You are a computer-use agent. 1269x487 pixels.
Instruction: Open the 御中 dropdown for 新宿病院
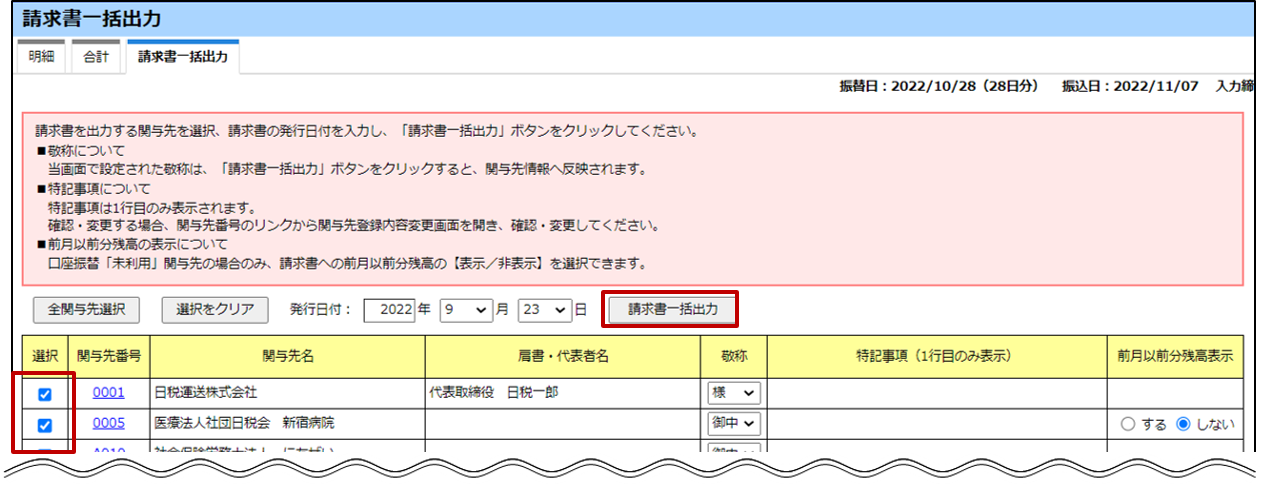(733, 424)
